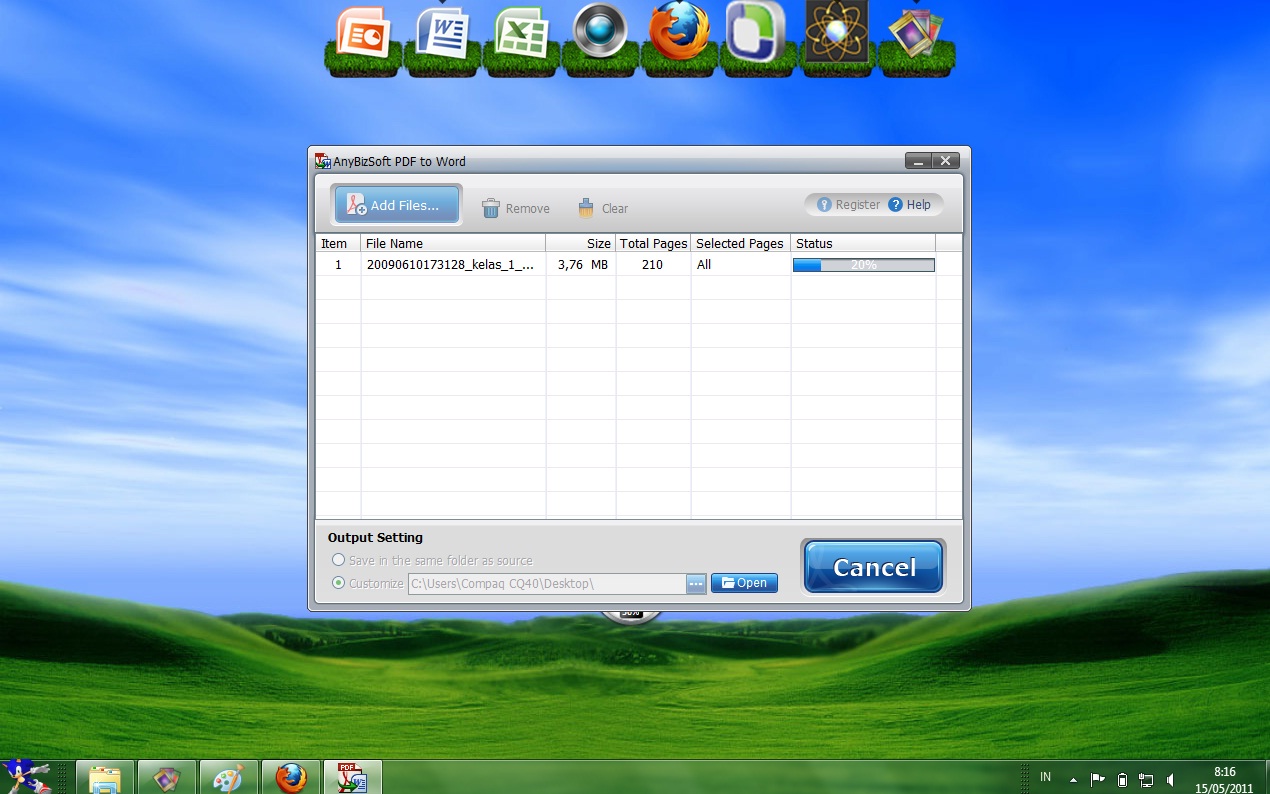The image size is (1270, 794).
Task: Switch to PDF to Word taskbar button
Action: (x=353, y=778)
